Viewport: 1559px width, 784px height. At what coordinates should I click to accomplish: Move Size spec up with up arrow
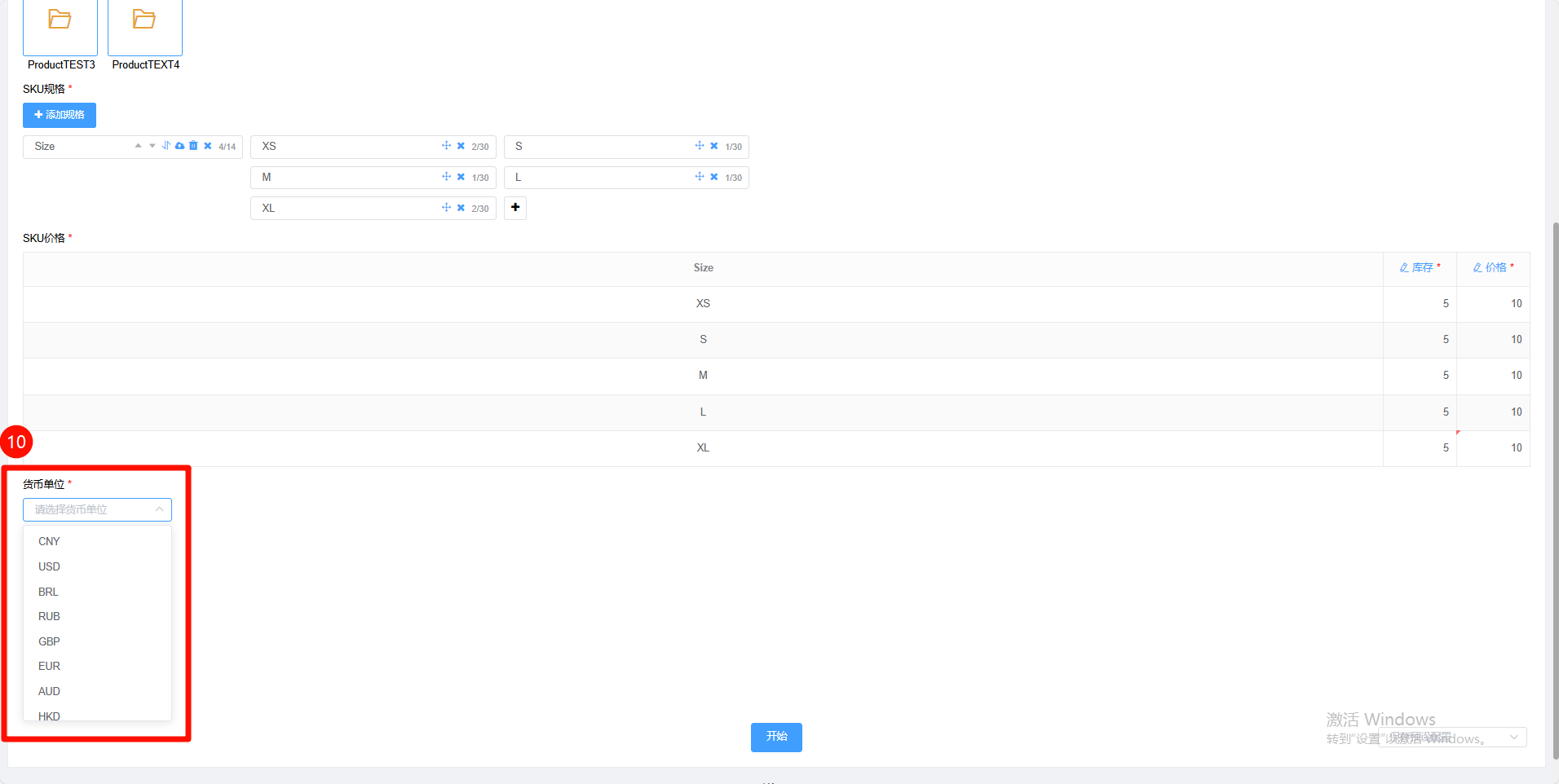pyautogui.click(x=138, y=146)
